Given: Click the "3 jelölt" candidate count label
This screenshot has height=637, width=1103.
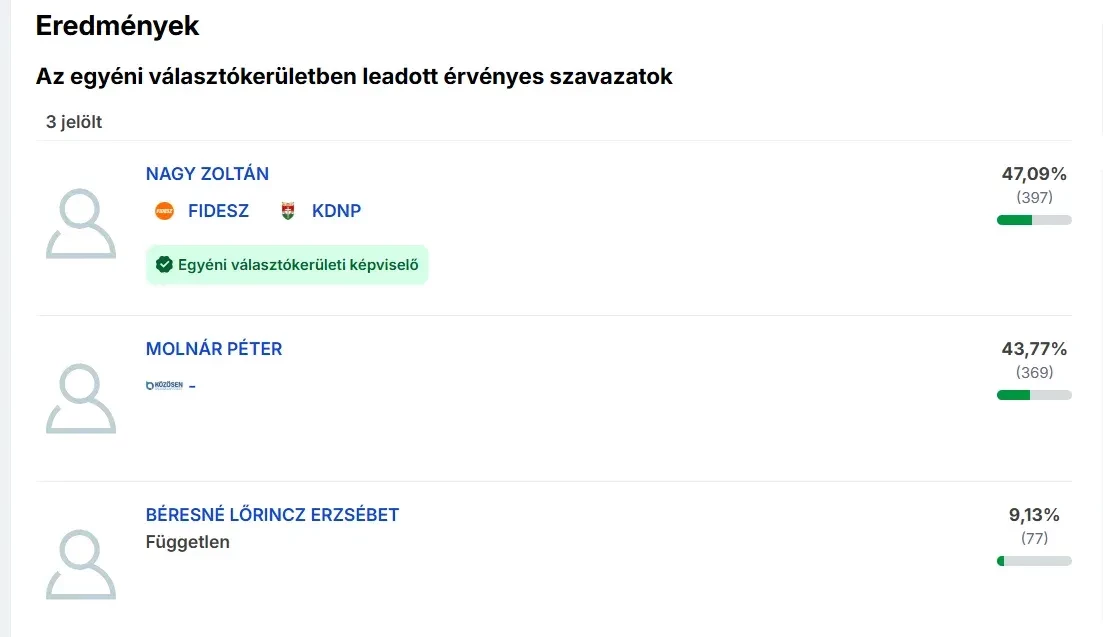Looking at the screenshot, I should (74, 122).
